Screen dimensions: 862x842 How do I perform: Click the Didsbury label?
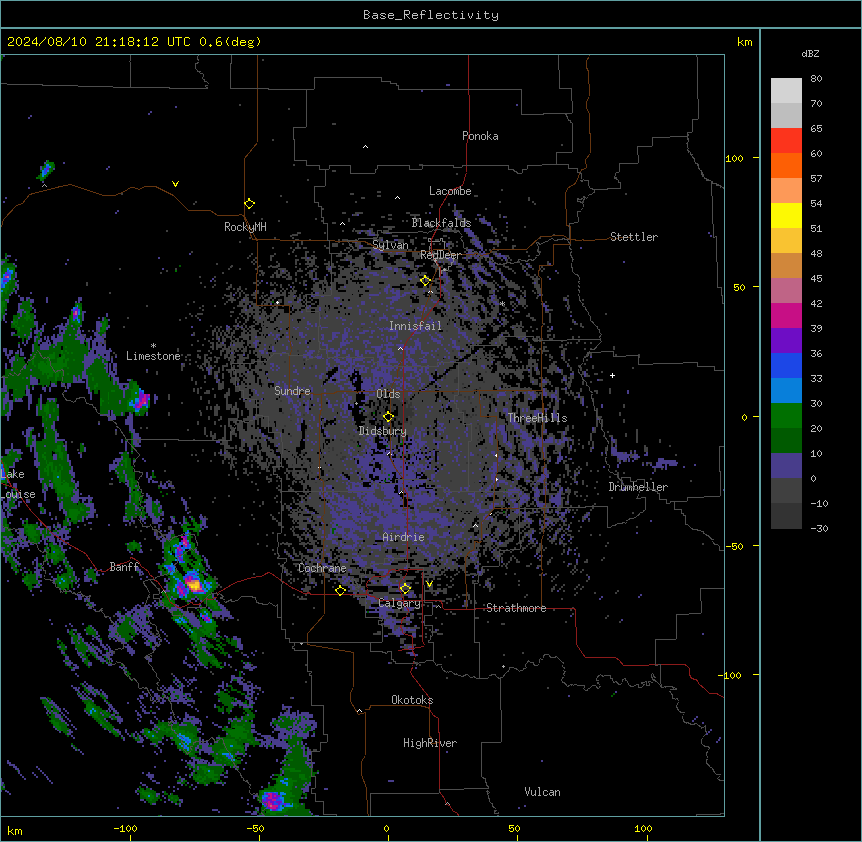point(383,431)
